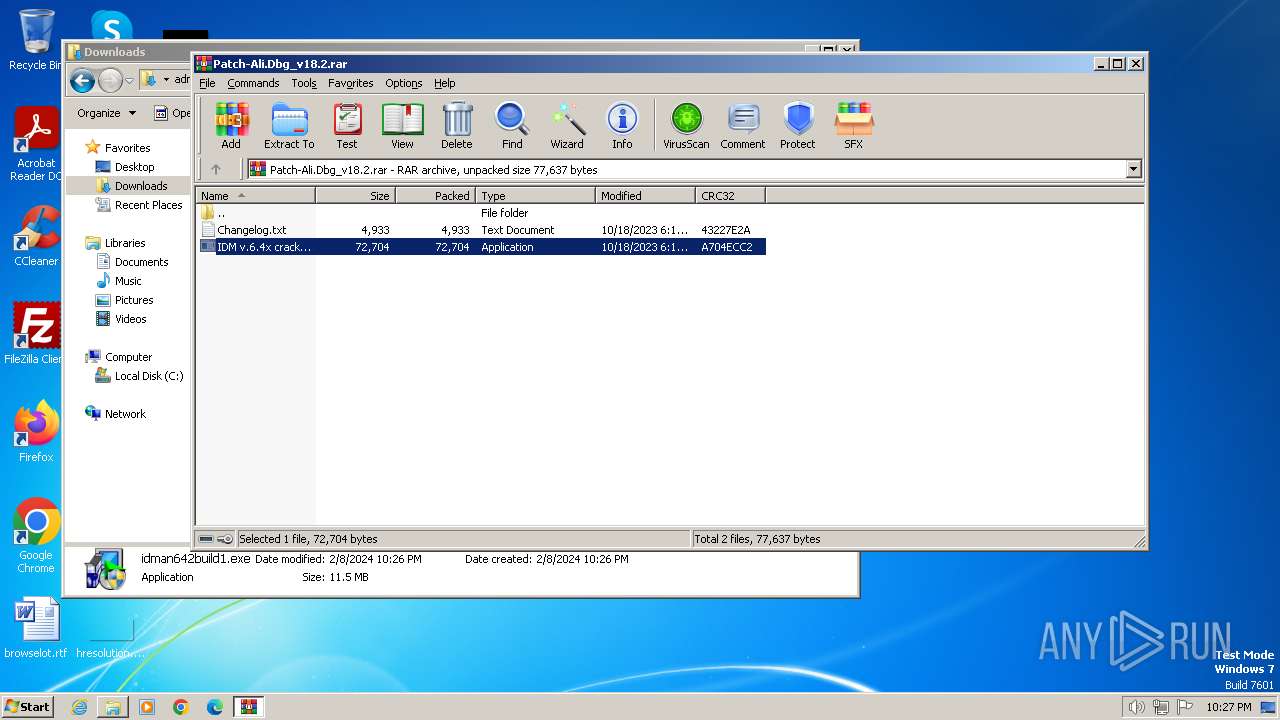
Task: Open Chrome from the taskbar
Action: point(181,707)
